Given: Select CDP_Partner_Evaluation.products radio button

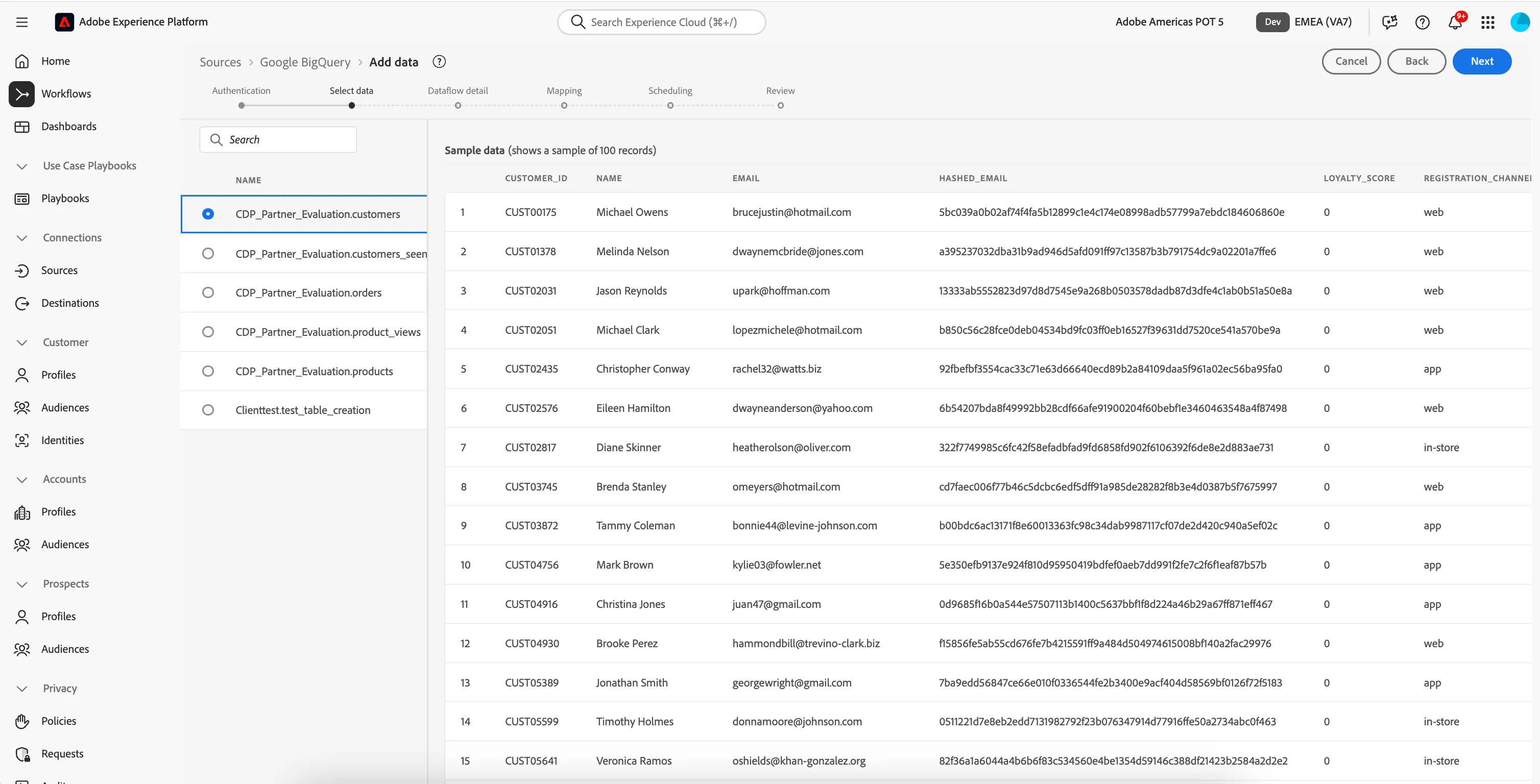Looking at the screenshot, I should click(x=208, y=371).
